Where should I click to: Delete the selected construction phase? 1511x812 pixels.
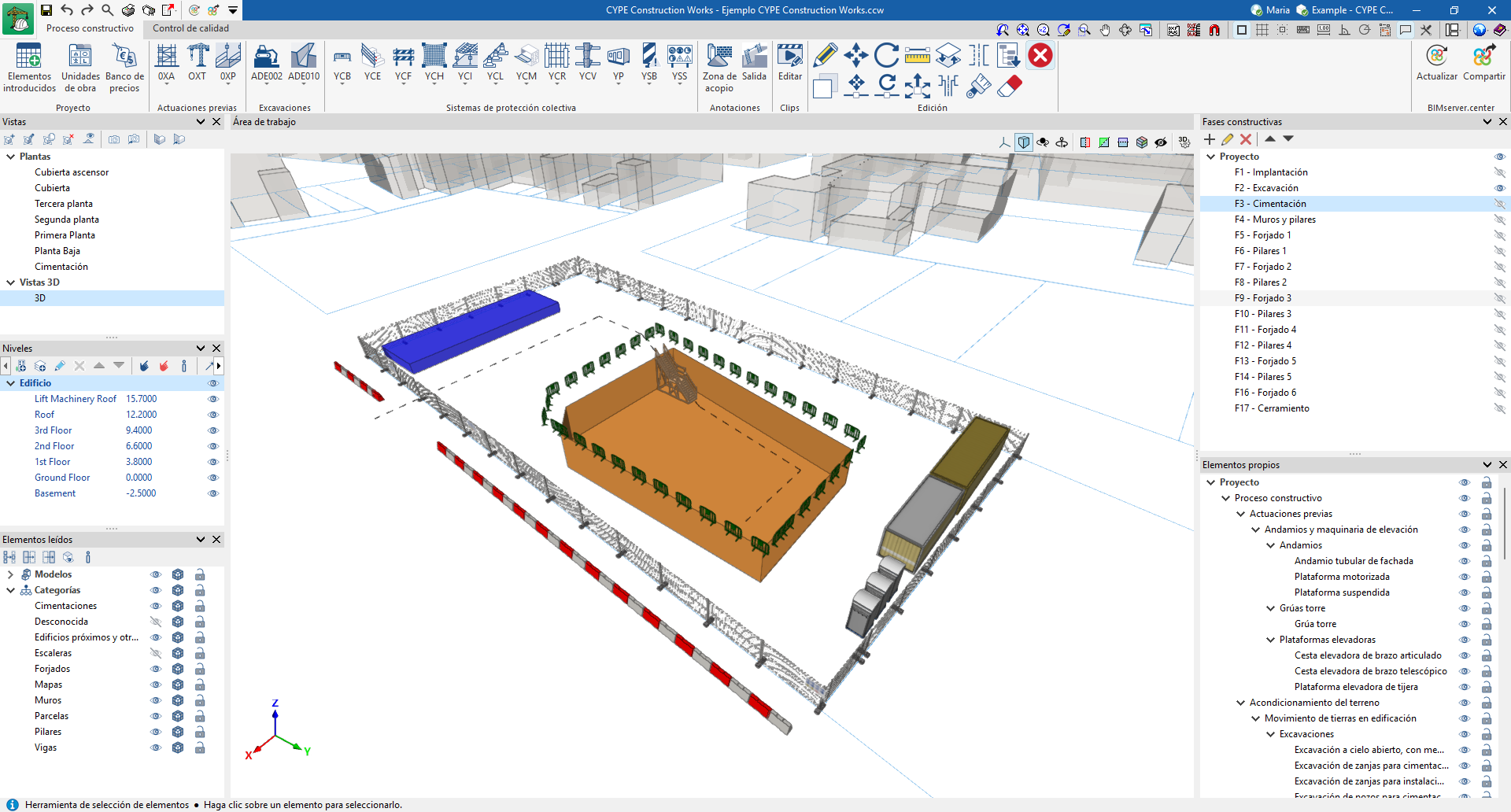pyautogui.click(x=1246, y=139)
